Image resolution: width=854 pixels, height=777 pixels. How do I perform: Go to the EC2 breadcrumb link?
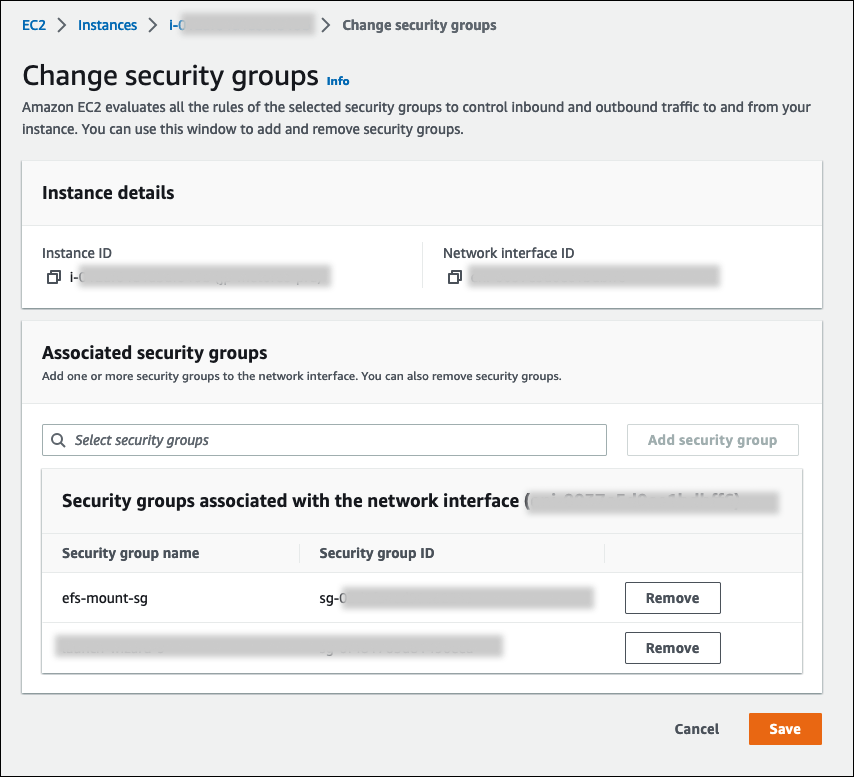(x=35, y=25)
